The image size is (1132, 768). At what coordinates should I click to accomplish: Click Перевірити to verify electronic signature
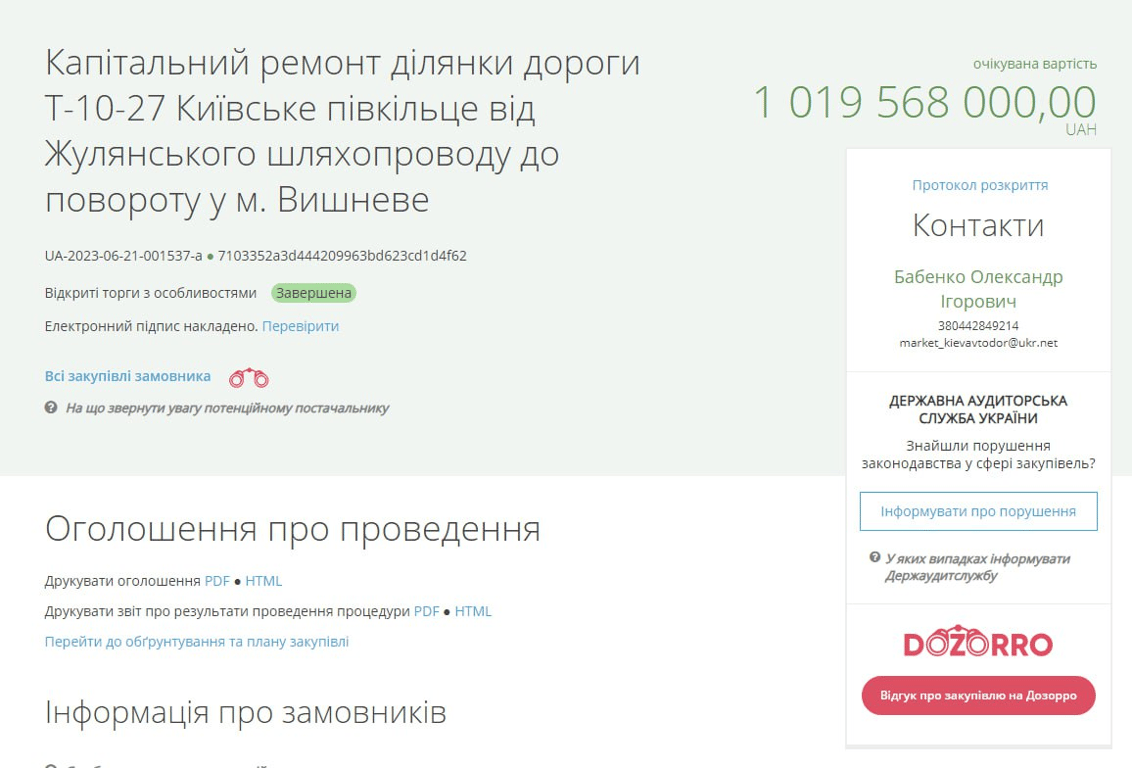tap(300, 326)
